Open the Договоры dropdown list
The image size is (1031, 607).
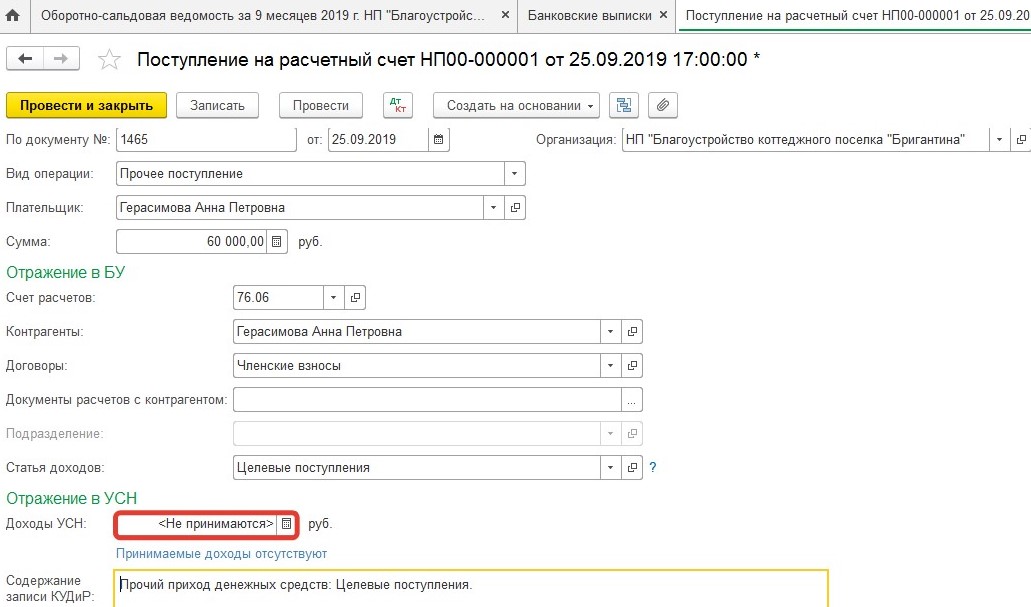coord(610,366)
